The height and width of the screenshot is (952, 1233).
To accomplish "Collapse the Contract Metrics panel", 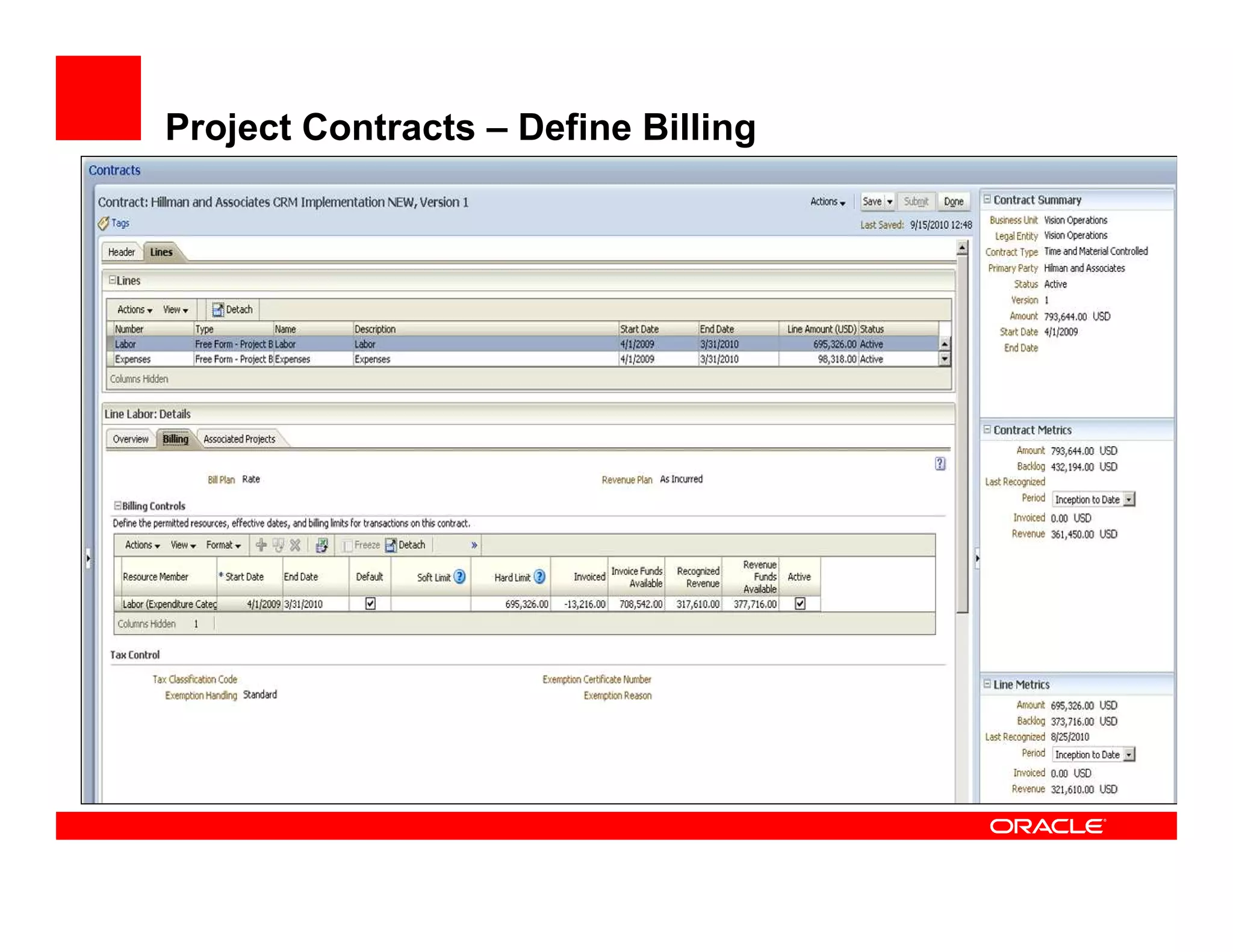I will tap(987, 430).
